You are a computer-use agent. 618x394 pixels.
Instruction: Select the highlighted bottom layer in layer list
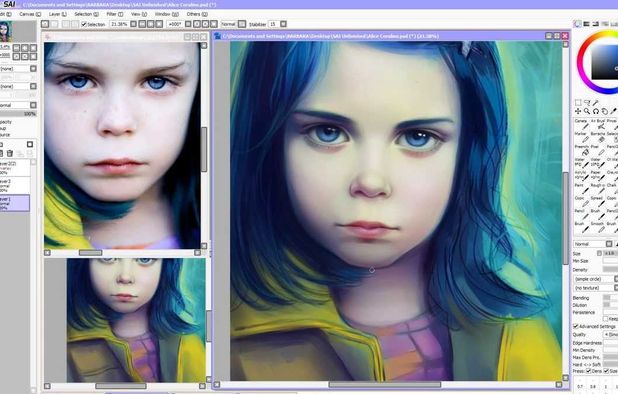(x=15, y=203)
